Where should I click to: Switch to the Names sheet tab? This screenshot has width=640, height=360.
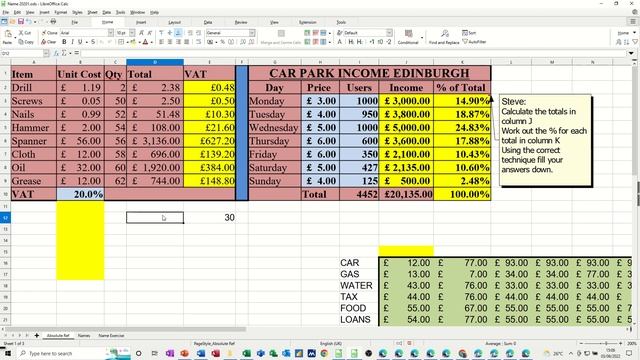(84, 336)
